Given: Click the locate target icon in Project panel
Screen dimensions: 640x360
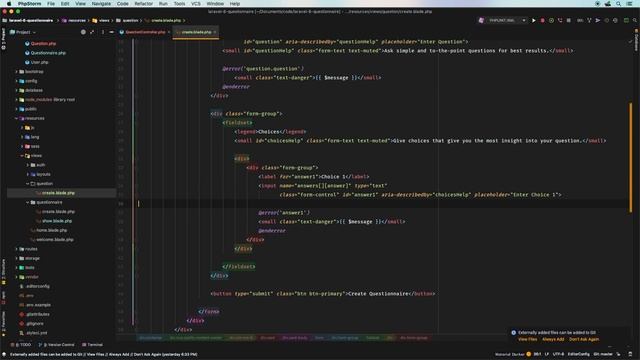Looking at the screenshot, I should 83,32.
